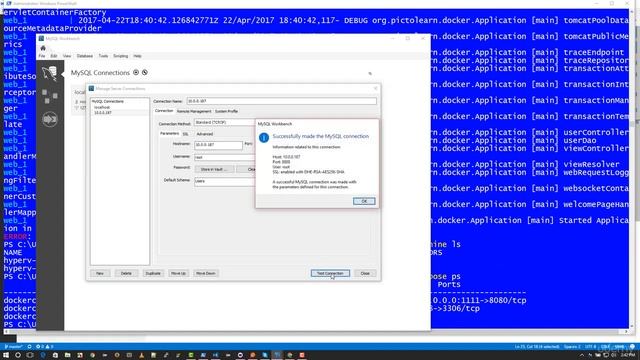
Task: Switch to the Parameters sub-tab
Action: point(169,133)
